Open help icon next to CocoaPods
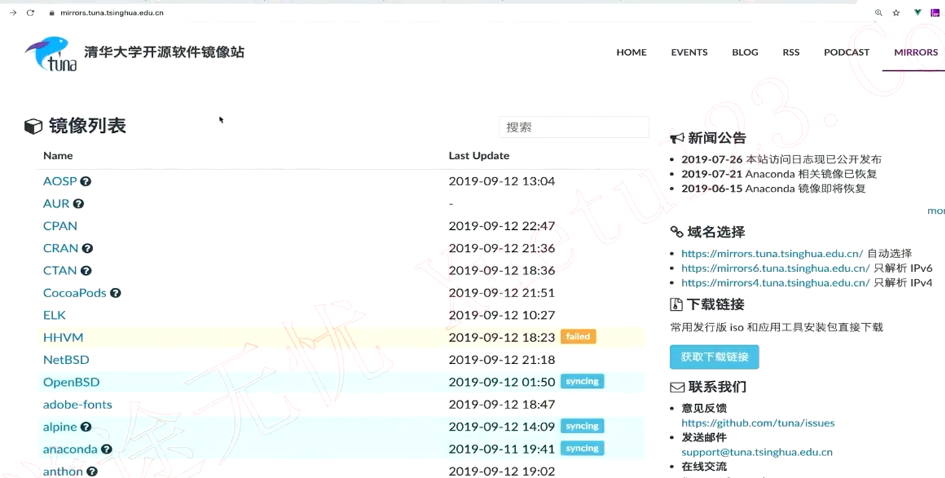The height and width of the screenshot is (478, 945). tap(115, 293)
